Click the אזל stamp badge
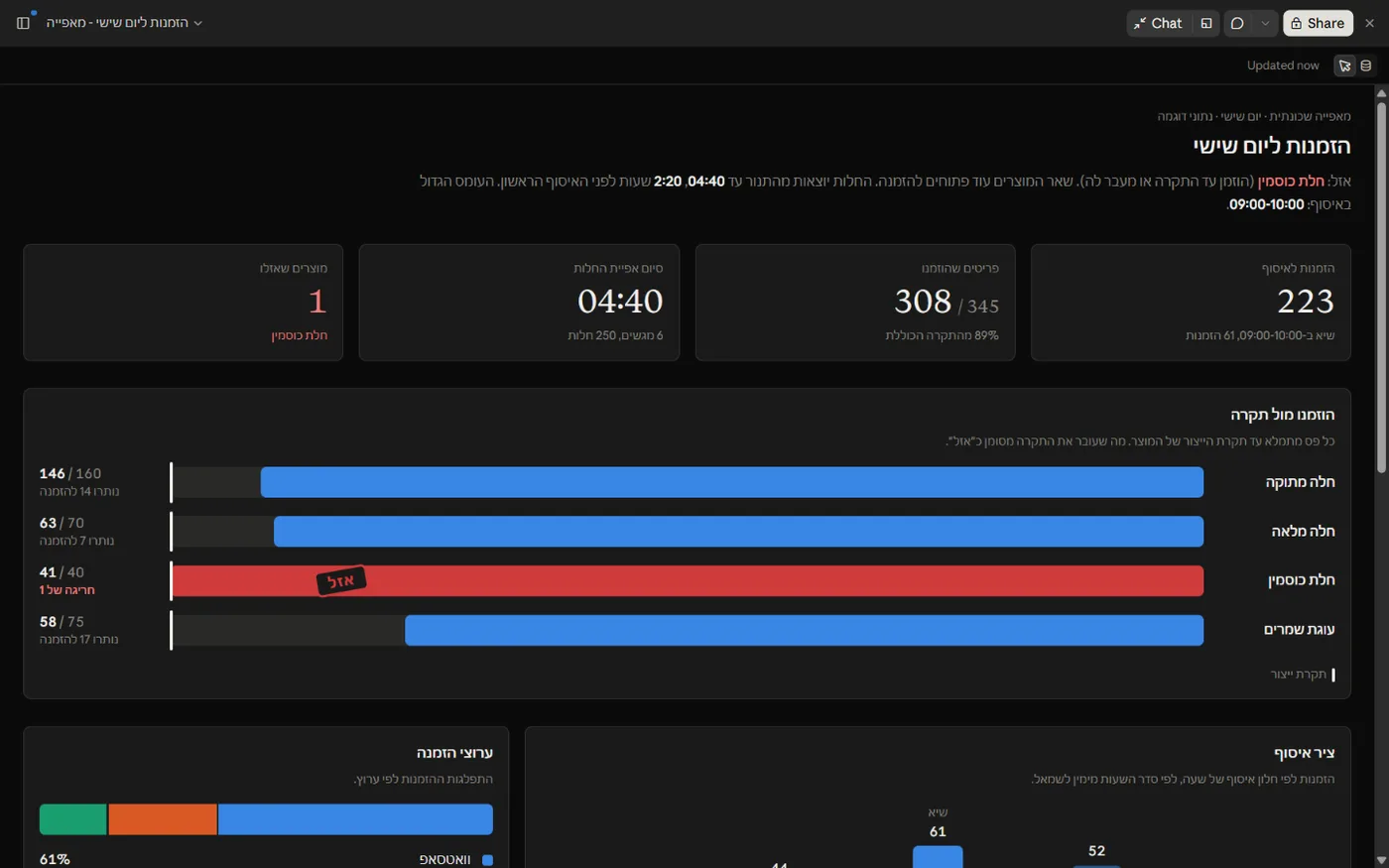Image resolution: width=1389 pixels, height=868 pixels. click(341, 580)
